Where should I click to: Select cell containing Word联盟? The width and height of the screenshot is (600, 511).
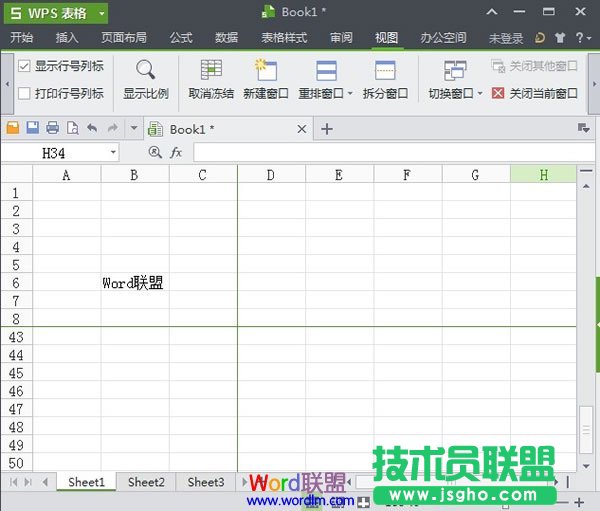click(x=135, y=282)
